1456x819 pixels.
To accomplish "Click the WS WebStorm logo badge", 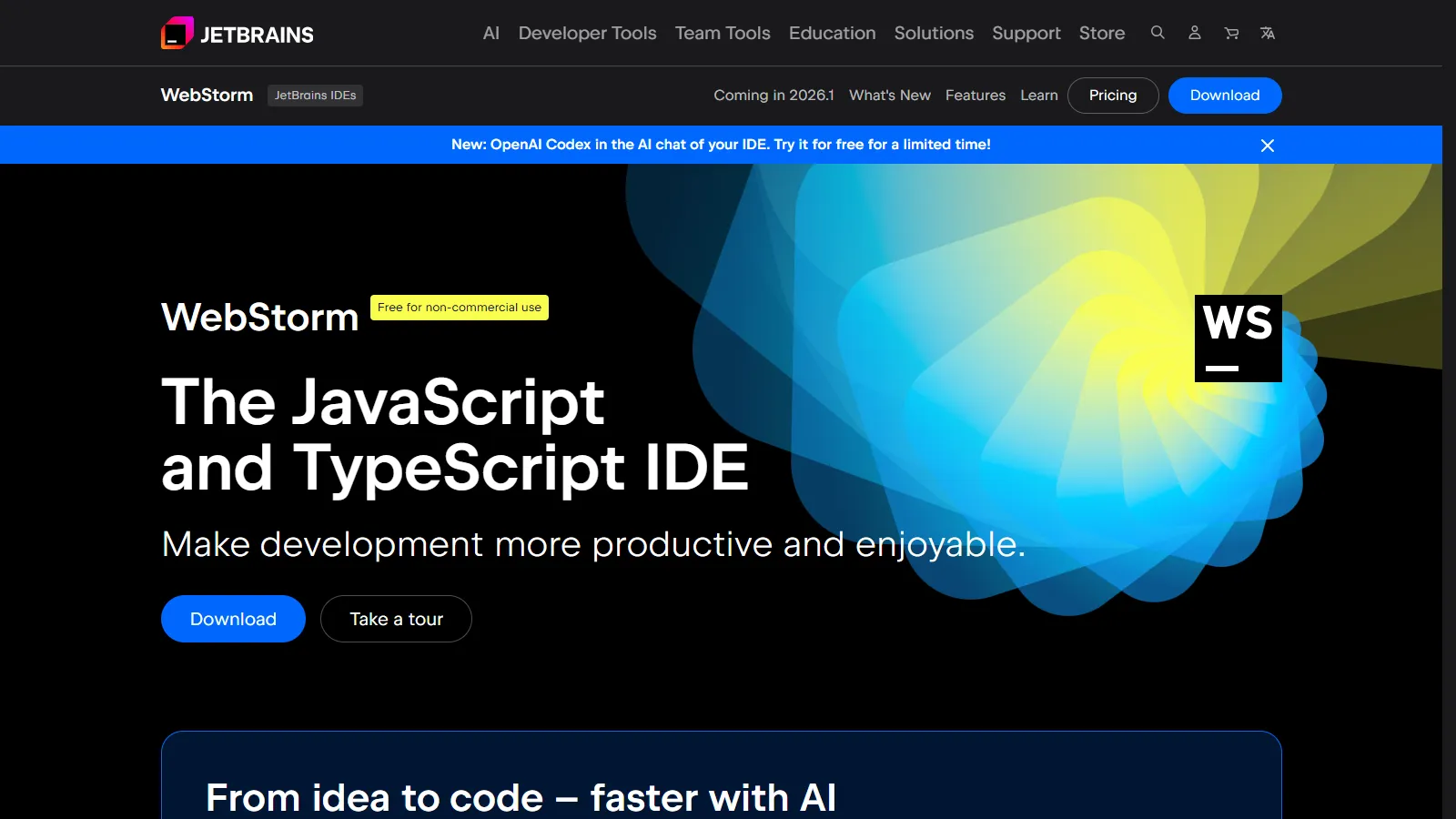I will [1238, 338].
